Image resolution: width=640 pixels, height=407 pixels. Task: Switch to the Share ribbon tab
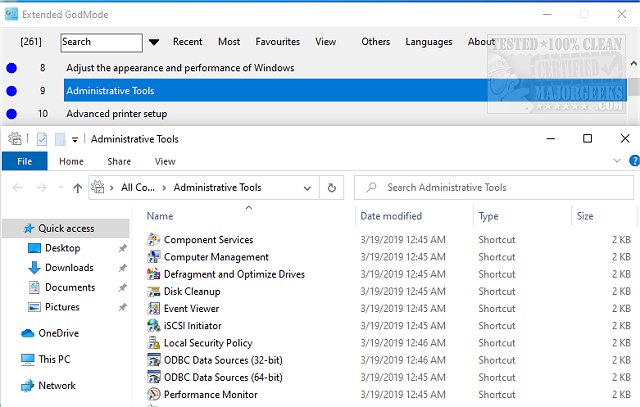pos(119,161)
